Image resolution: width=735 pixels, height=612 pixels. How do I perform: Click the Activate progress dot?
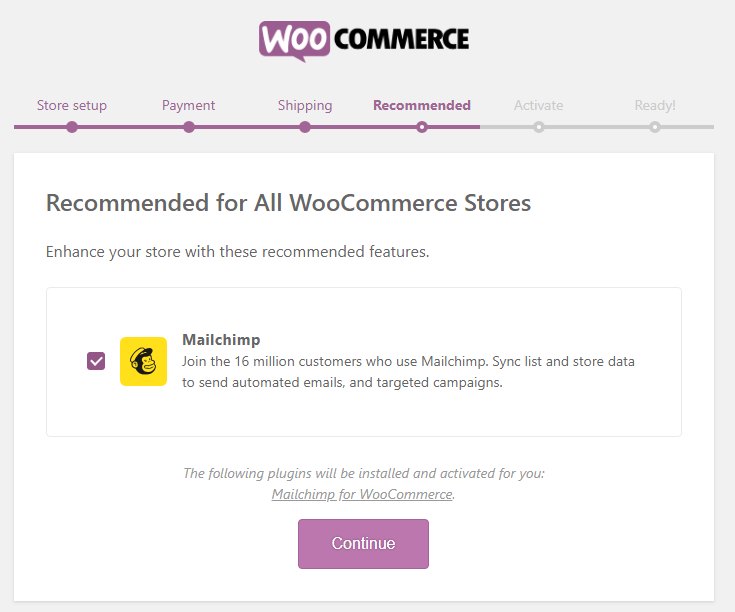coord(539,127)
